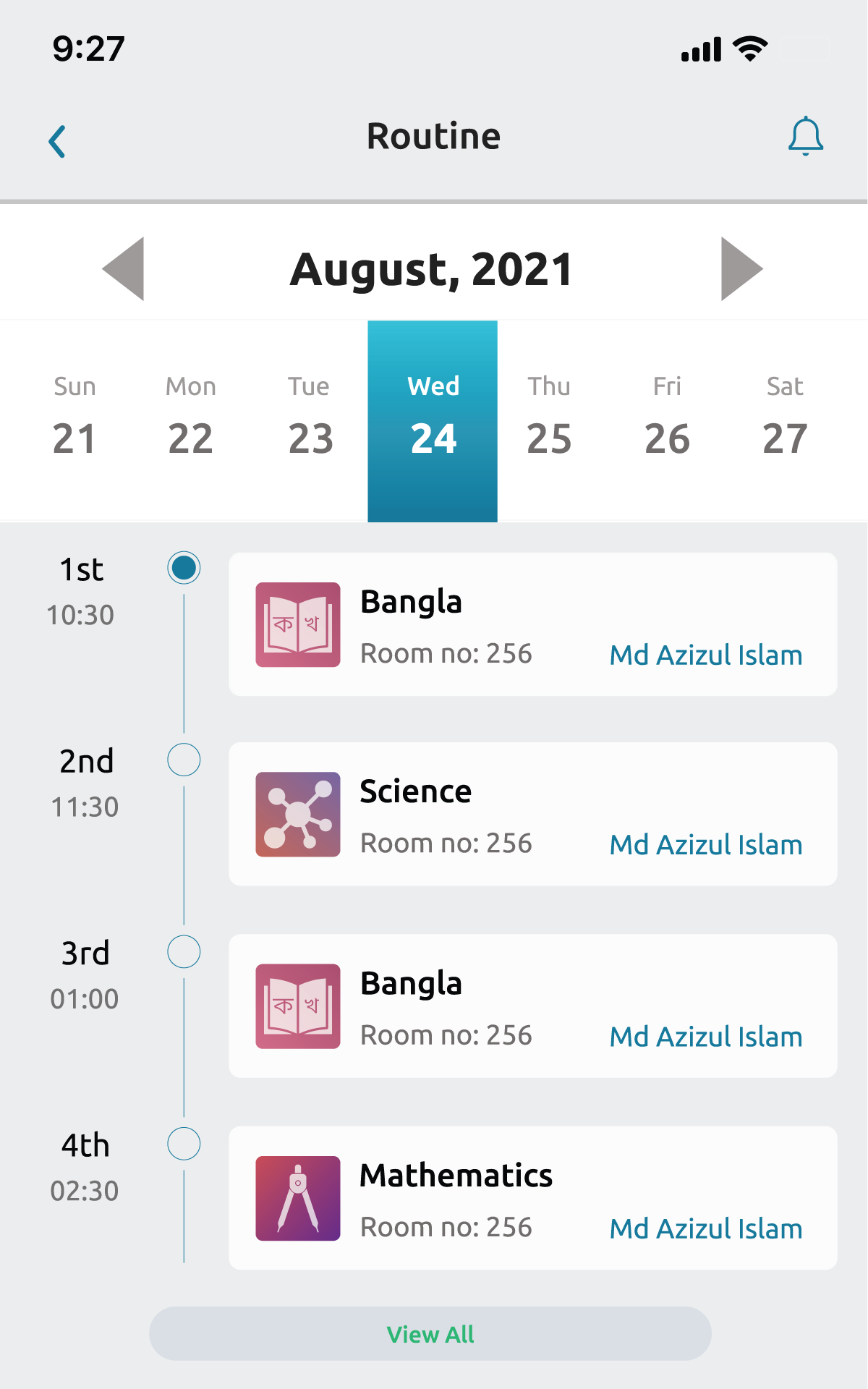Switch to Mon 22 date tab
This screenshot has width=868, height=1389.
click(190, 418)
